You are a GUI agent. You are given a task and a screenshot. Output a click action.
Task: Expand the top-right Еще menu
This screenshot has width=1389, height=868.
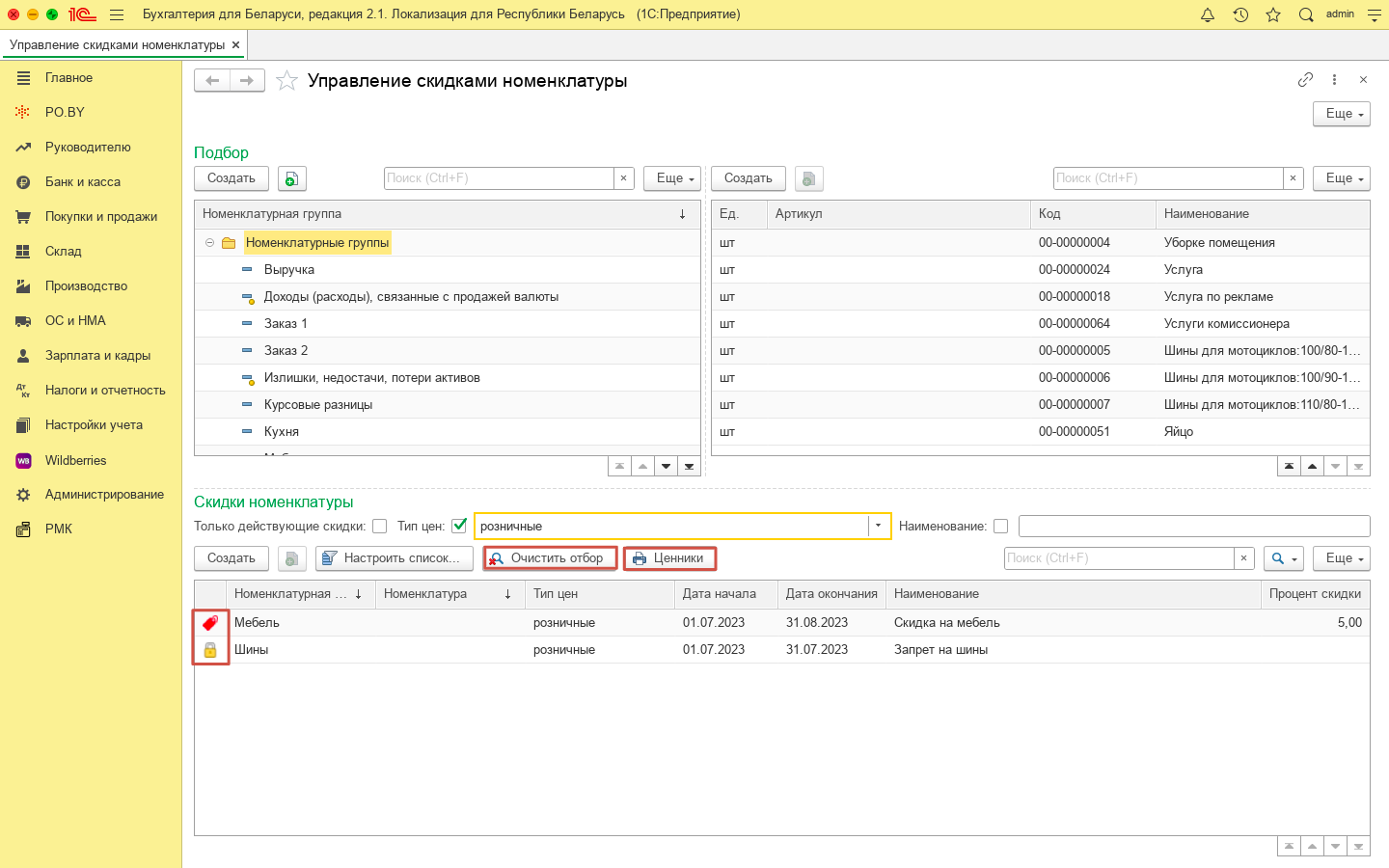[x=1341, y=114]
